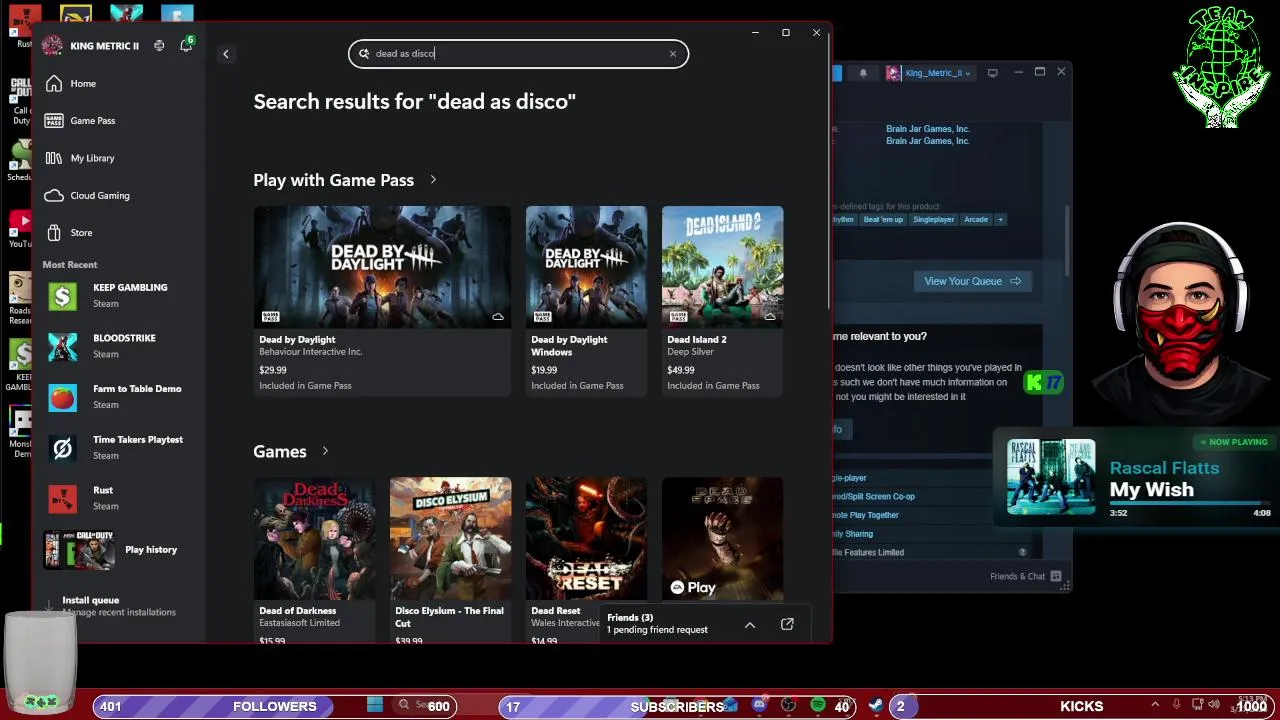The height and width of the screenshot is (720, 1280).
Task: Open the KING METRIC II profile avatar
Action: click(53, 45)
